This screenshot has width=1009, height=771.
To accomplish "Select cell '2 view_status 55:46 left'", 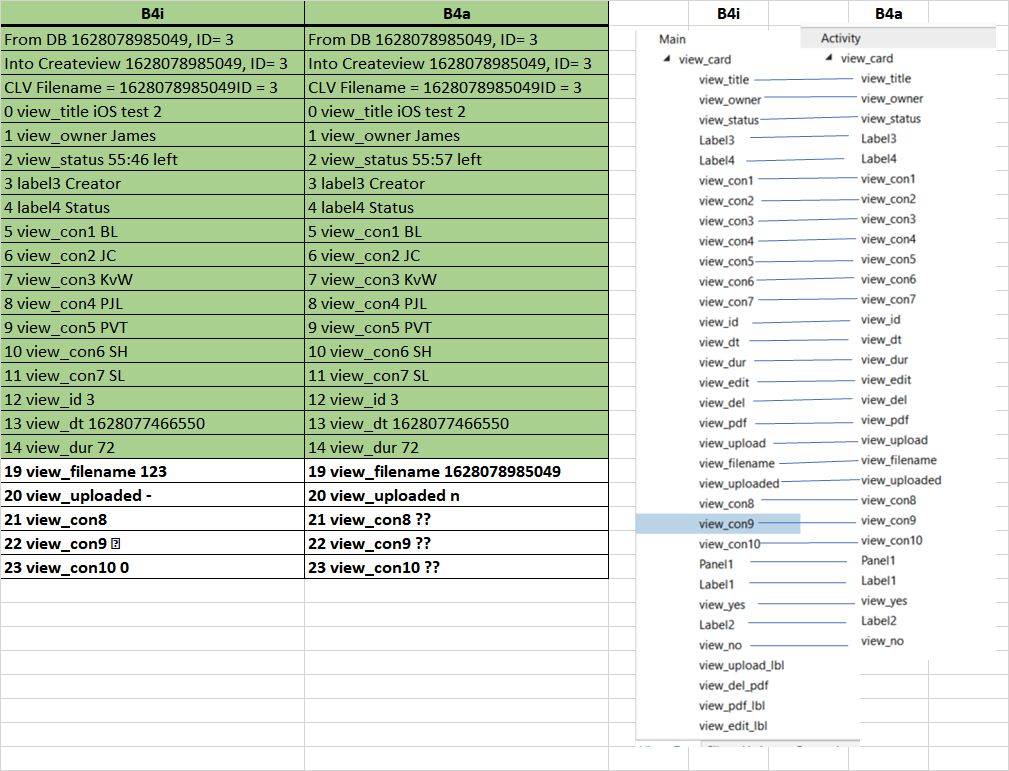I will click(x=152, y=159).
